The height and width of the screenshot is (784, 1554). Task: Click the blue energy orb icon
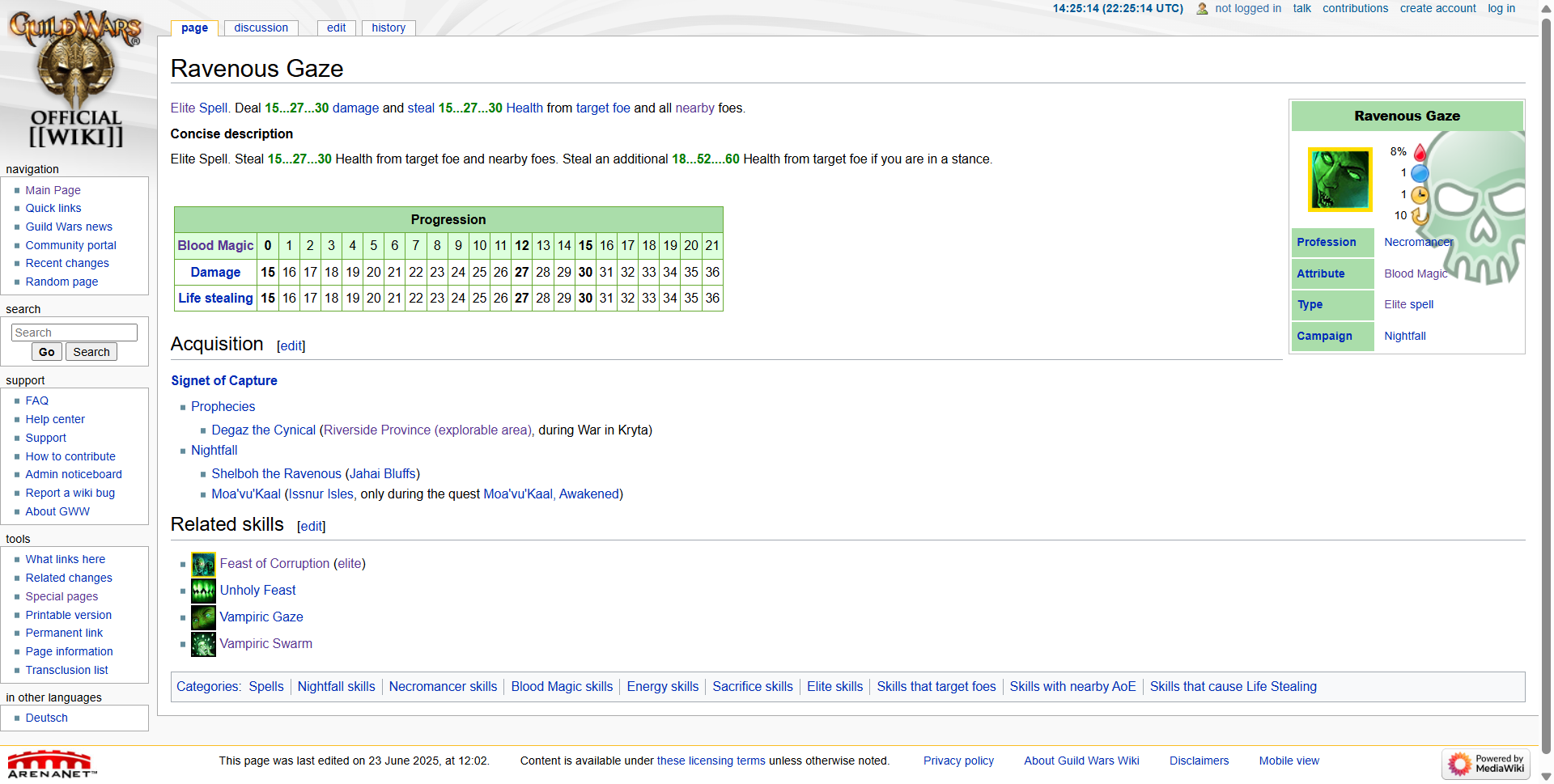coord(1420,173)
